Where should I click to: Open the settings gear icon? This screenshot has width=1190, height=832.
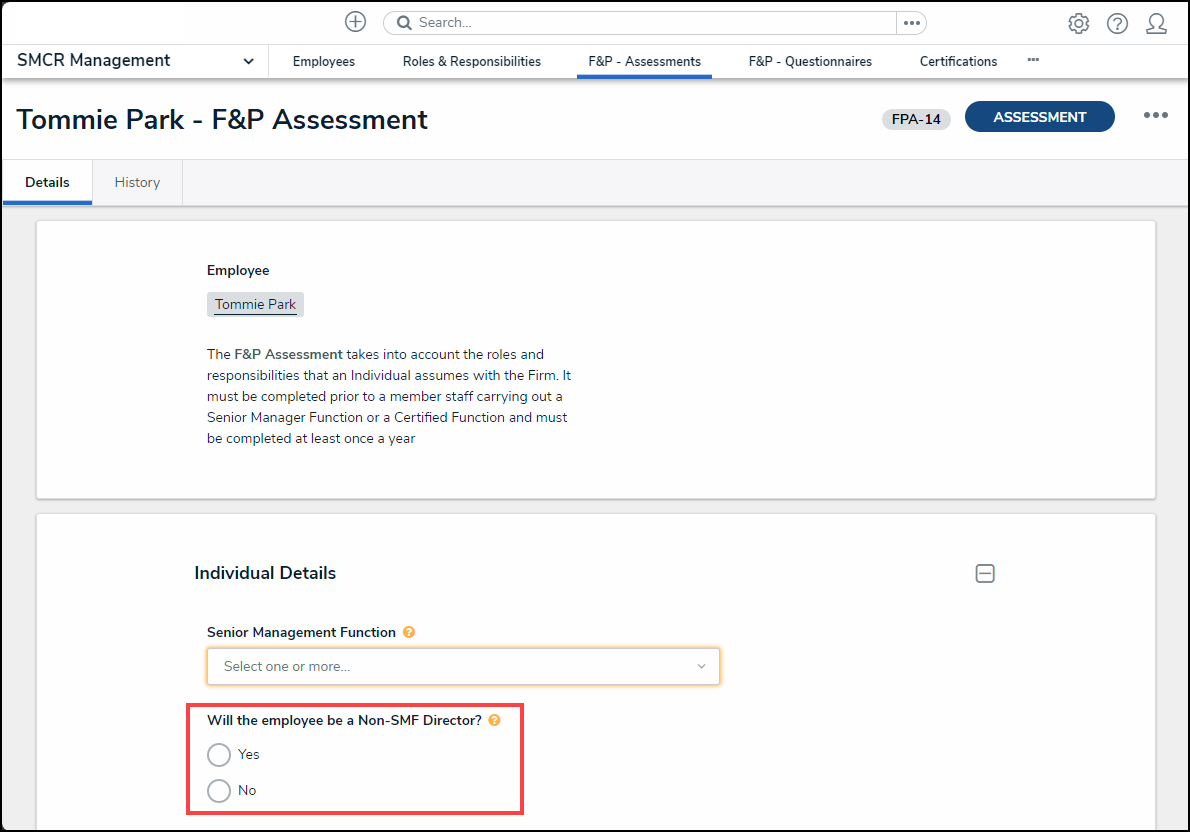pyautogui.click(x=1078, y=22)
